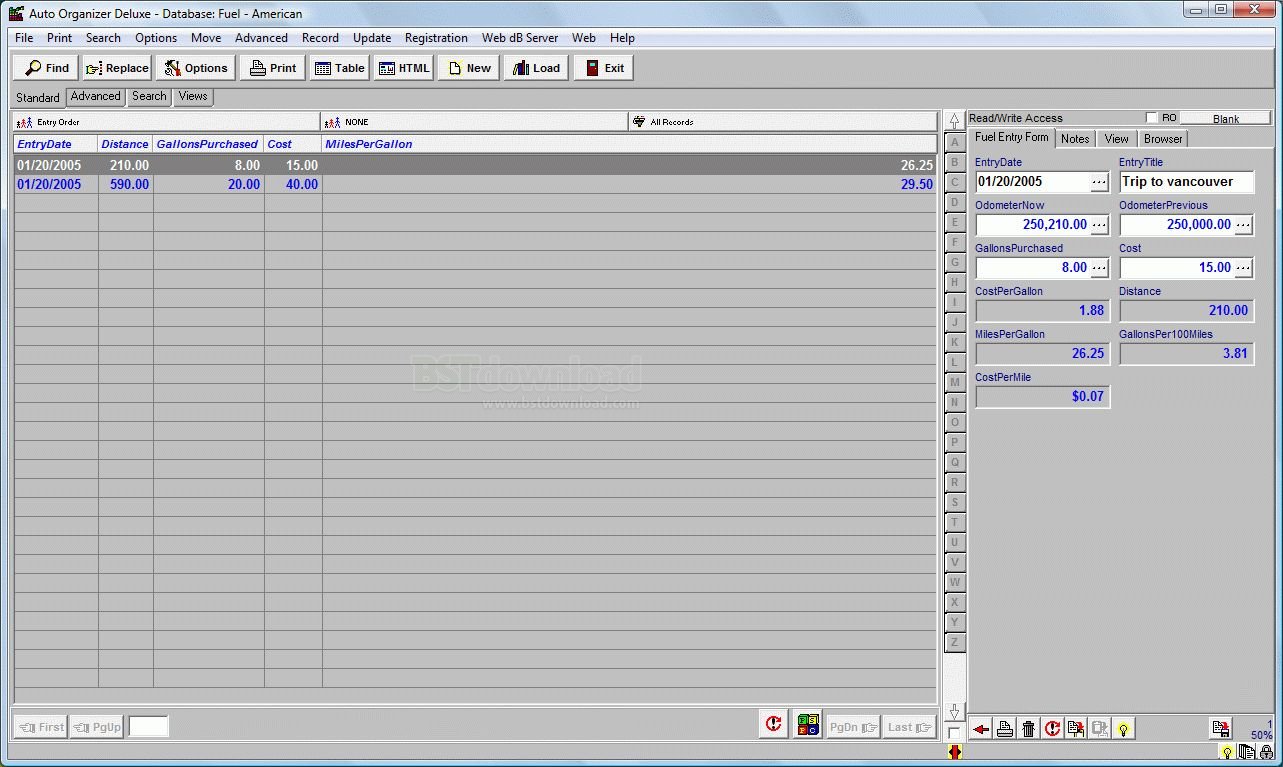
Task: Click the printer icon below the form
Action: pos(1005,729)
